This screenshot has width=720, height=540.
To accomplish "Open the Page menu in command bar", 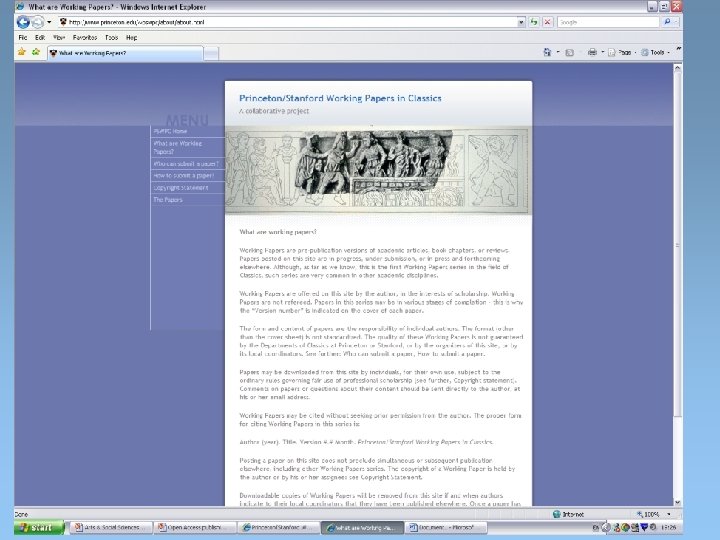I will (x=620, y=52).
